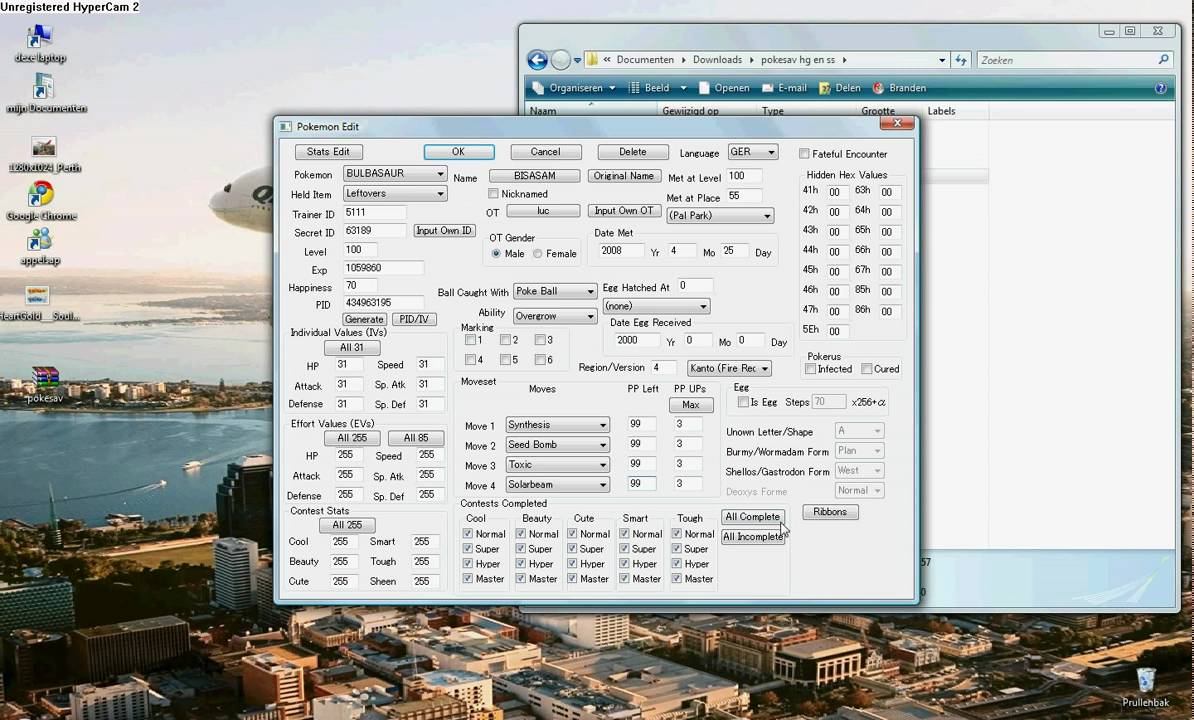The image size is (1194, 720).
Task: Click Branden in the Explorer toolbar
Action: [x=899, y=88]
